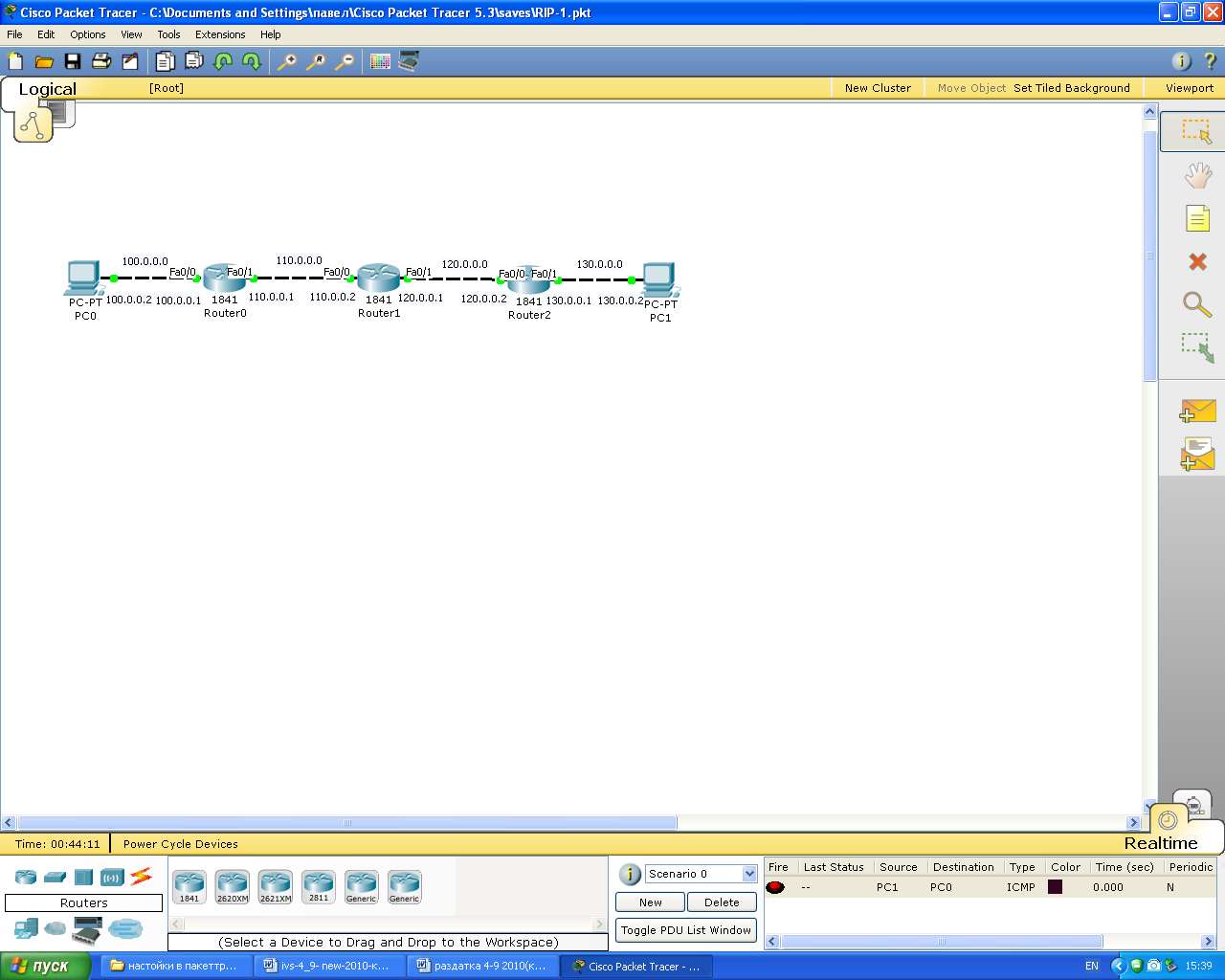1225x980 pixels.
Task: Copy selection using toolbar copy icon
Action: (166, 61)
